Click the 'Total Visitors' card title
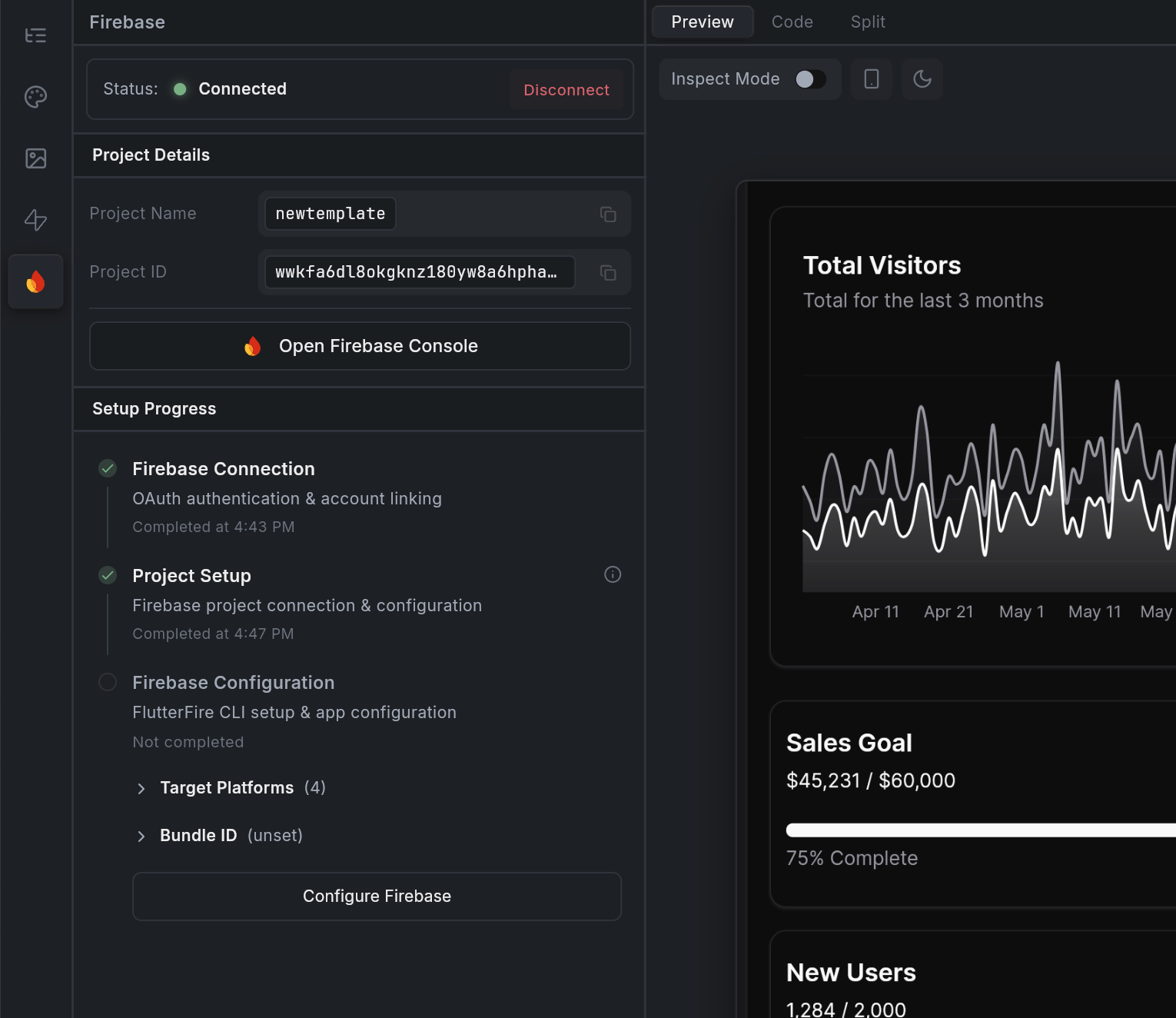The height and width of the screenshot is (1018, 1176). tap(882, 265)
